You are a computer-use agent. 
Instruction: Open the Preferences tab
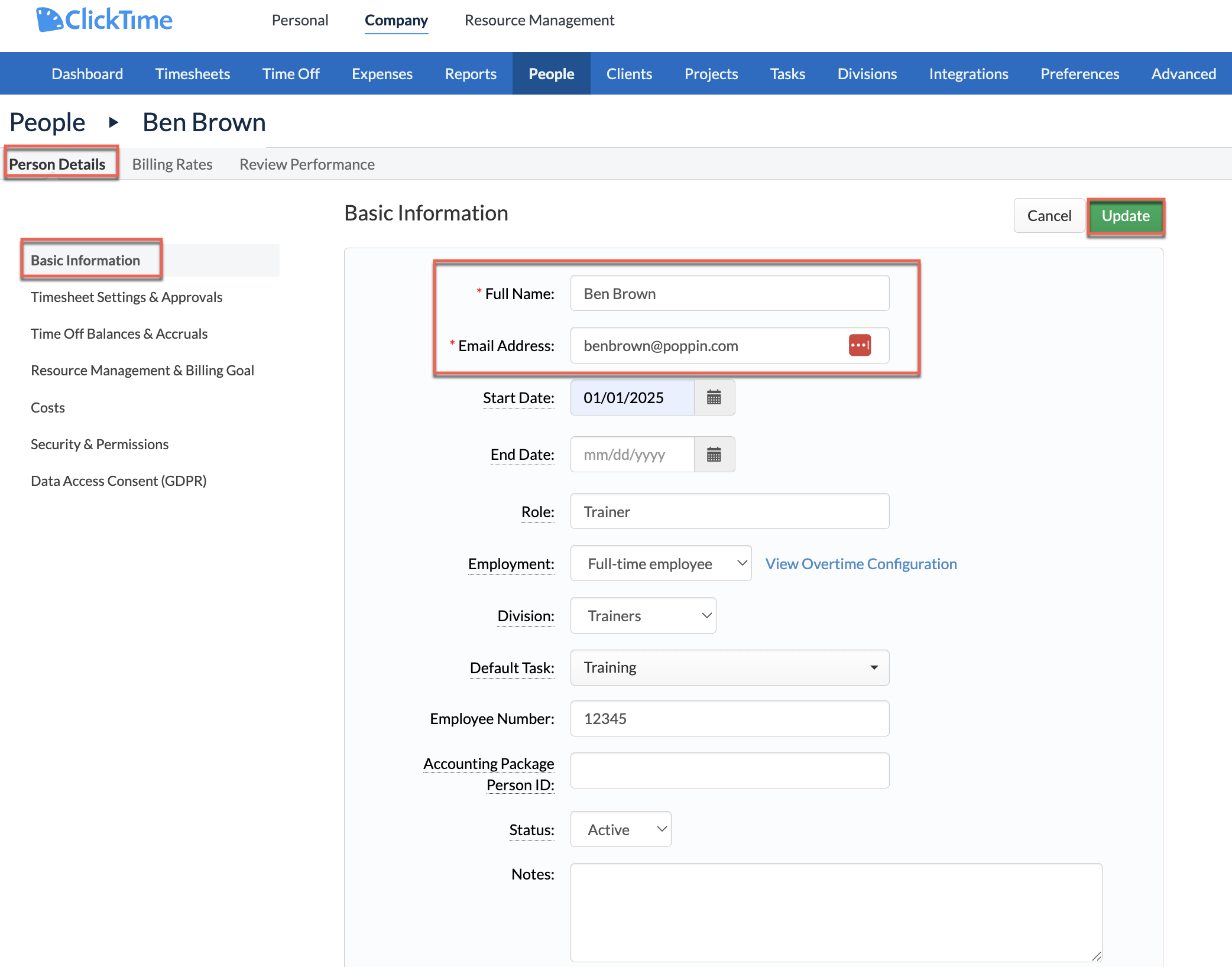tap(1079, 74)
